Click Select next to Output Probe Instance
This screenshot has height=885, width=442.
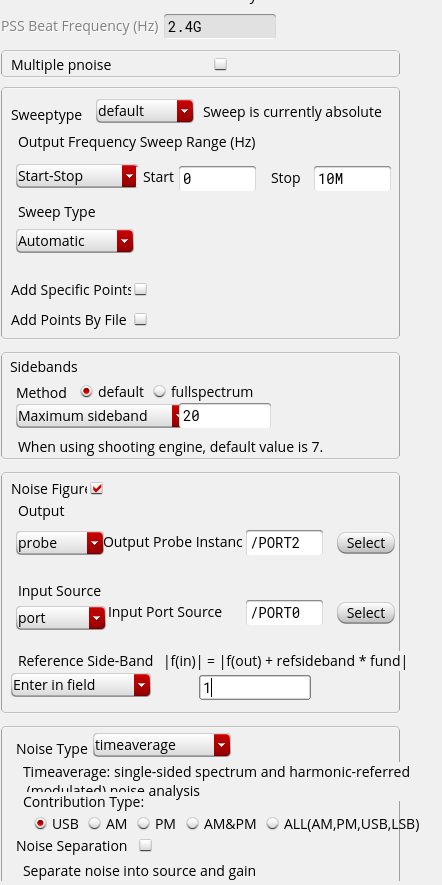click(x=366, y=543)
